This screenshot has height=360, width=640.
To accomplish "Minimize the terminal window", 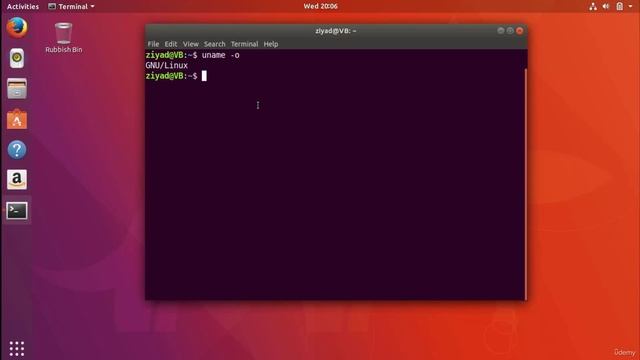I will click(500, 31).
